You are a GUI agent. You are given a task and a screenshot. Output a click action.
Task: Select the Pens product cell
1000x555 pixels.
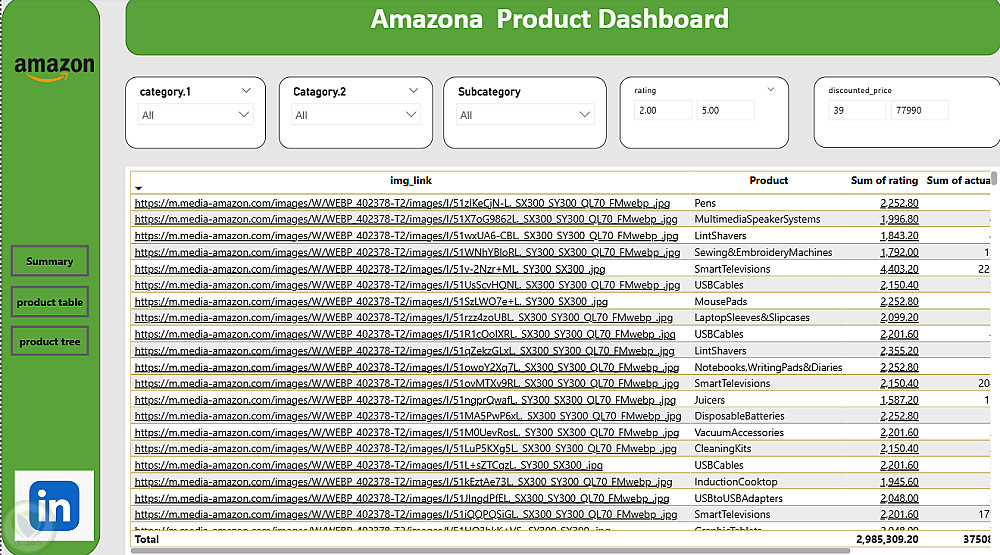pos(705,203)
